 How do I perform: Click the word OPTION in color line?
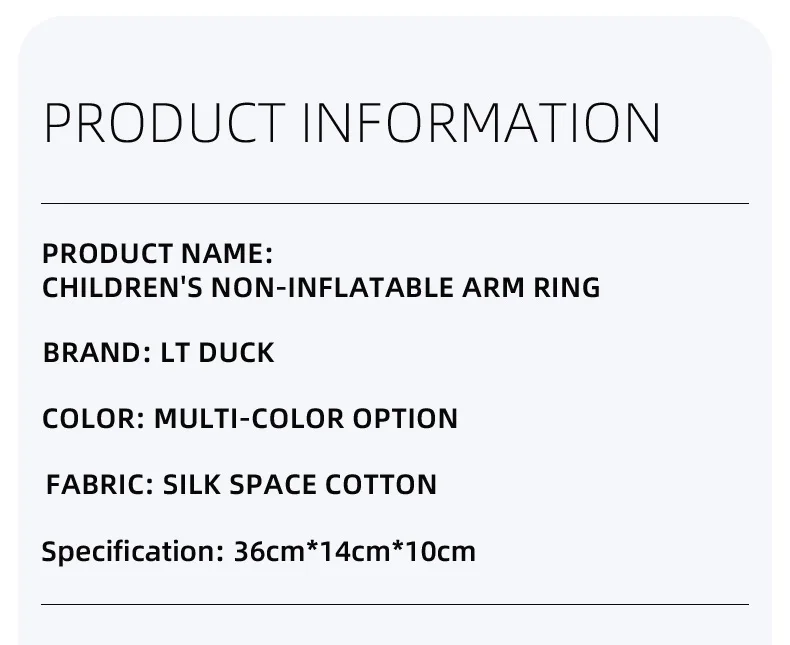405,418
